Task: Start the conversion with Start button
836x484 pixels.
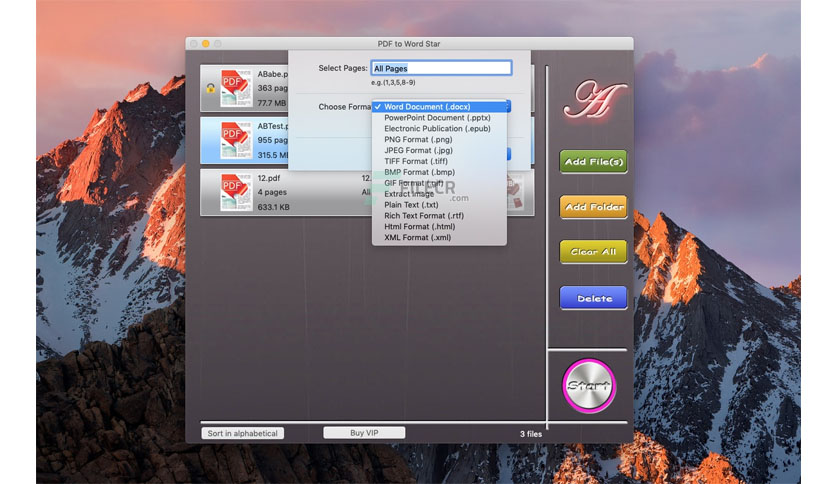Action: (x=589, y=386)
